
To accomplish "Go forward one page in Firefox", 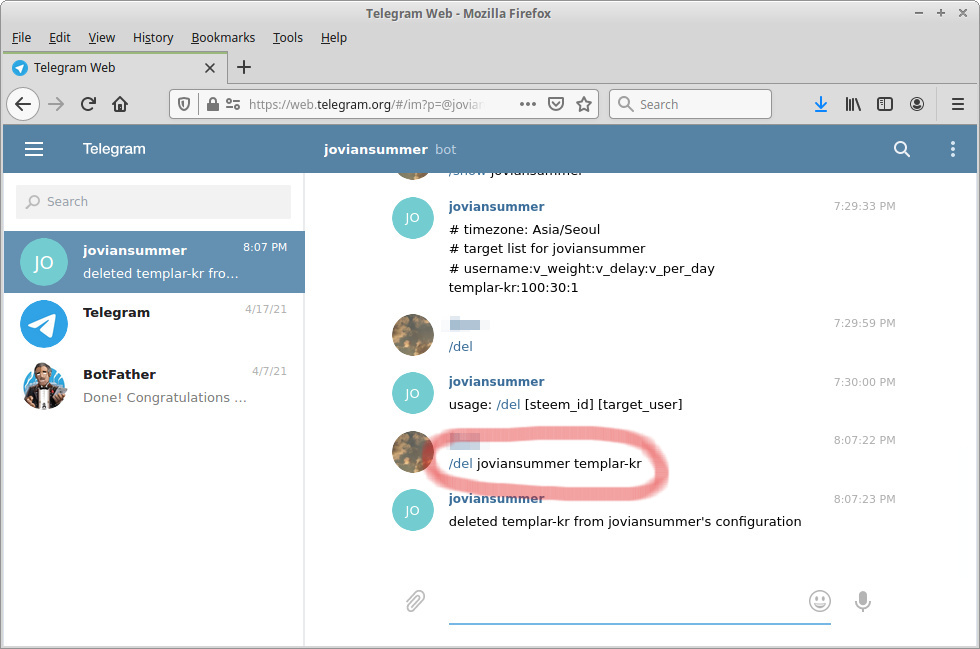I will [56, 104].
